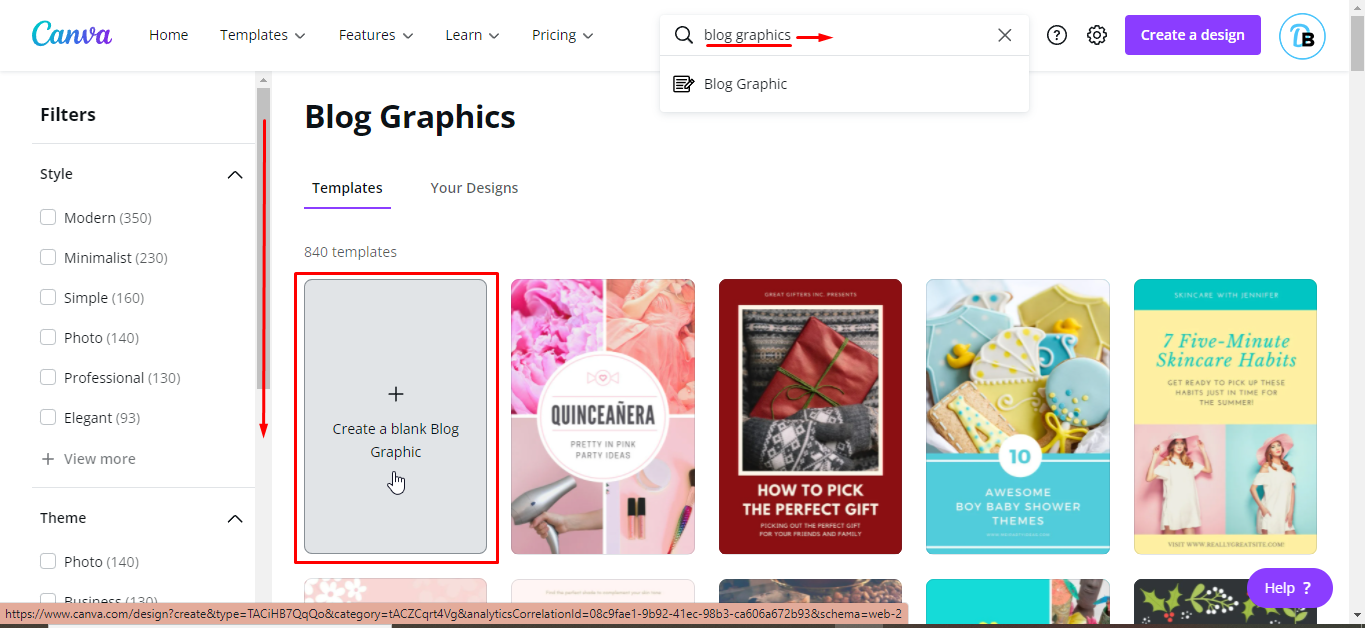Go to the Home page

point(168,35)
